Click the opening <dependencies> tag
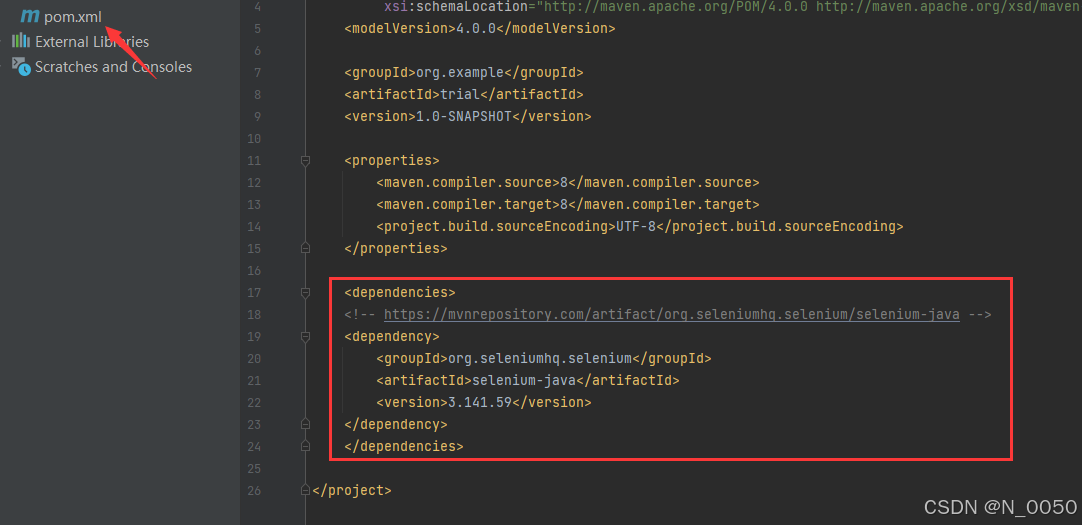Screen dimensions: 1082x525 click(400, 293)
